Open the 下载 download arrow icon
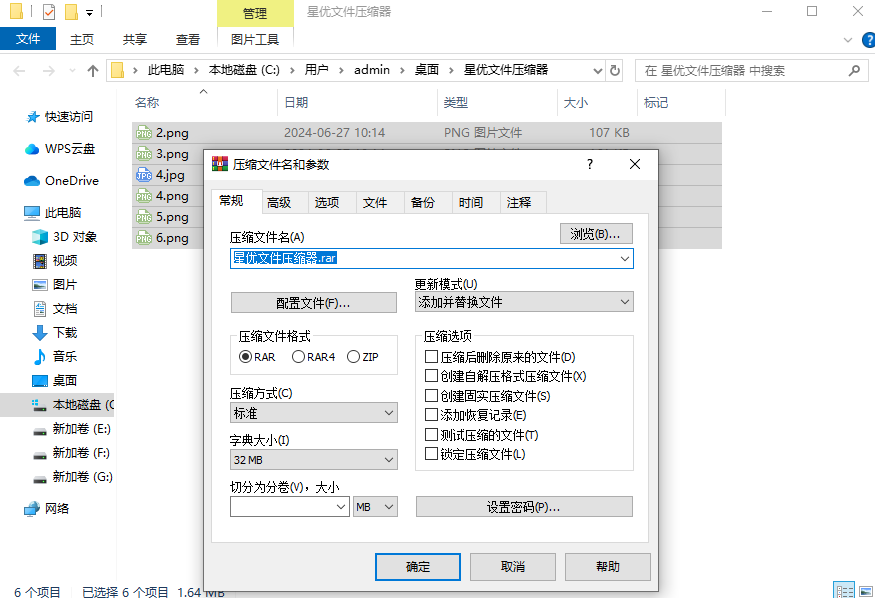The image size is (875, 598). pos(40,333)
